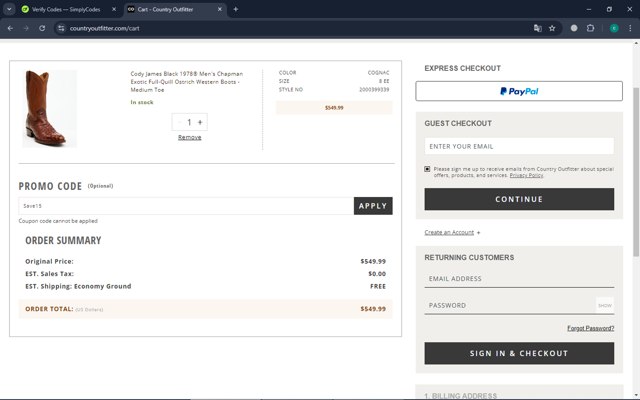This screenshot has height=400, width=640.
Task: Pay with PayPal express checkout
Action: pyautogui.click(x=519, y=91)
